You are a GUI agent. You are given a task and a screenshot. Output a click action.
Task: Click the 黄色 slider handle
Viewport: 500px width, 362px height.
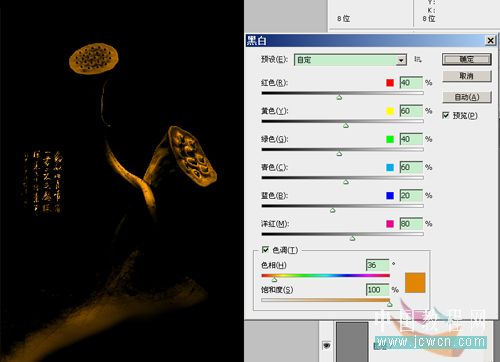coord(346,125)
